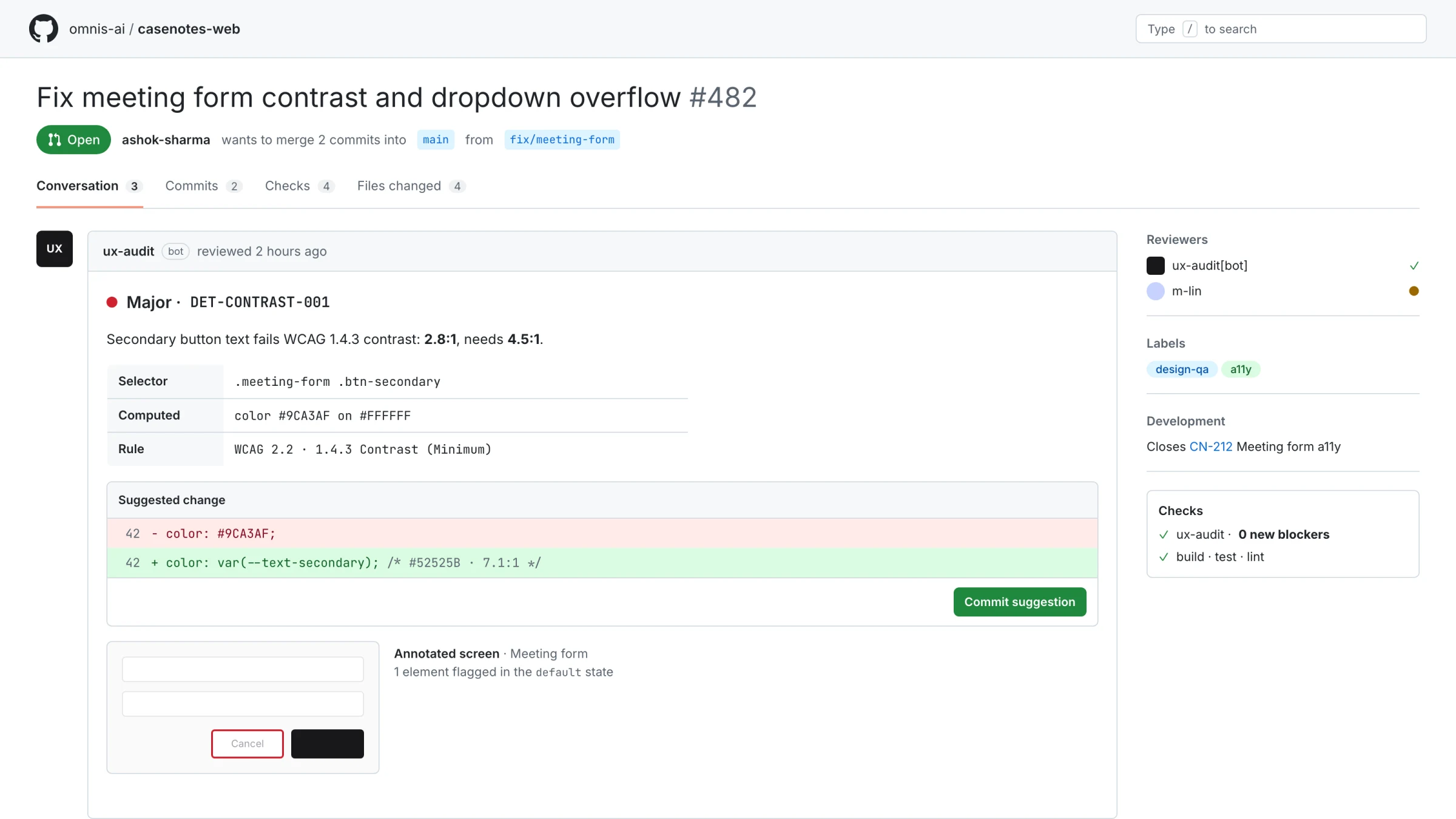Click the GitHub logo icon

44,29
